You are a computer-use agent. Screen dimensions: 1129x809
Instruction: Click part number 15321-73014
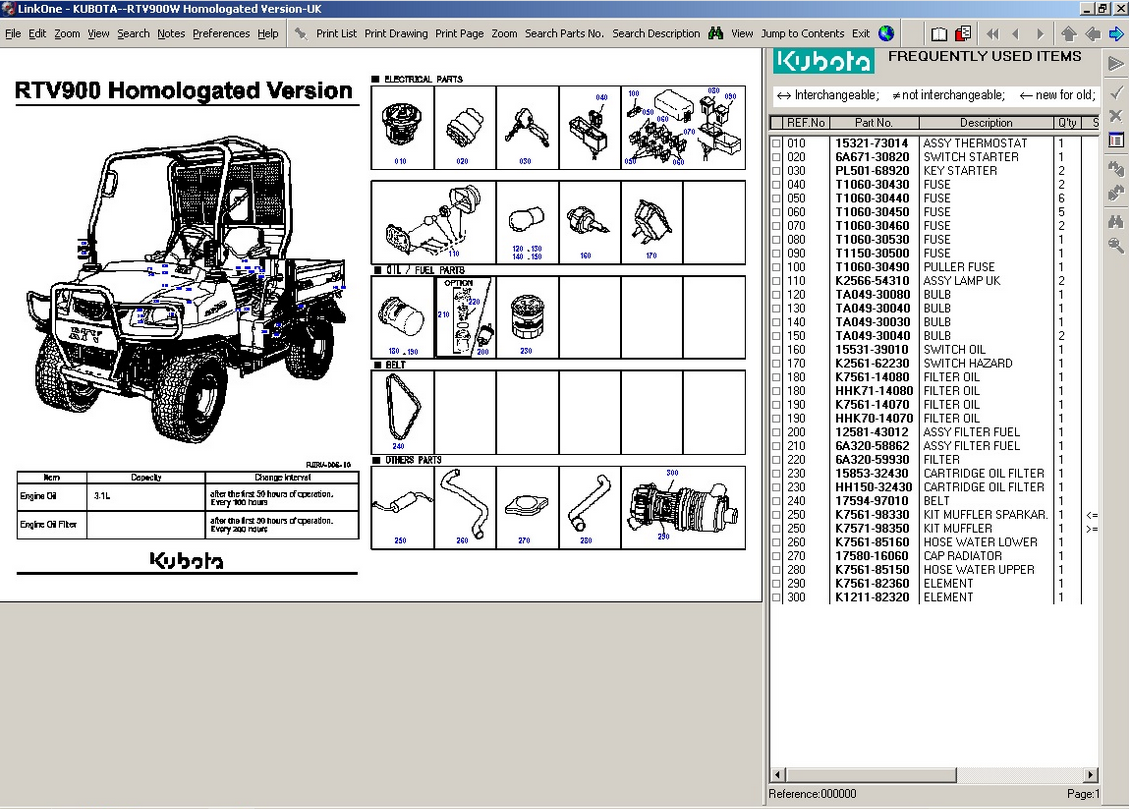point(871,144)
